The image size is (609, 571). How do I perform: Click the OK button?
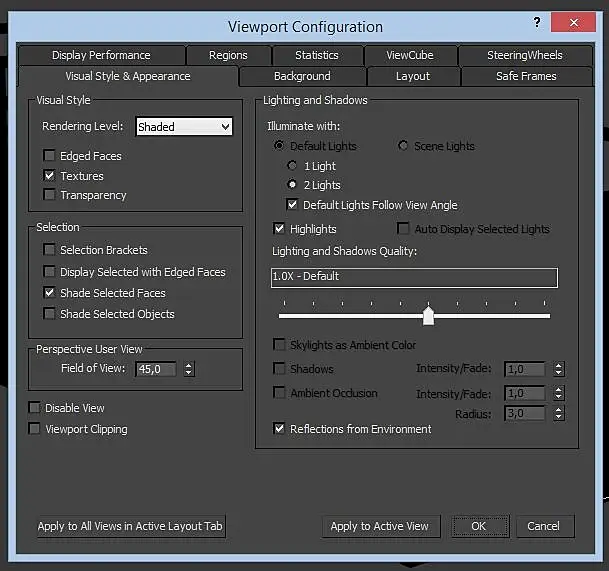479,526
